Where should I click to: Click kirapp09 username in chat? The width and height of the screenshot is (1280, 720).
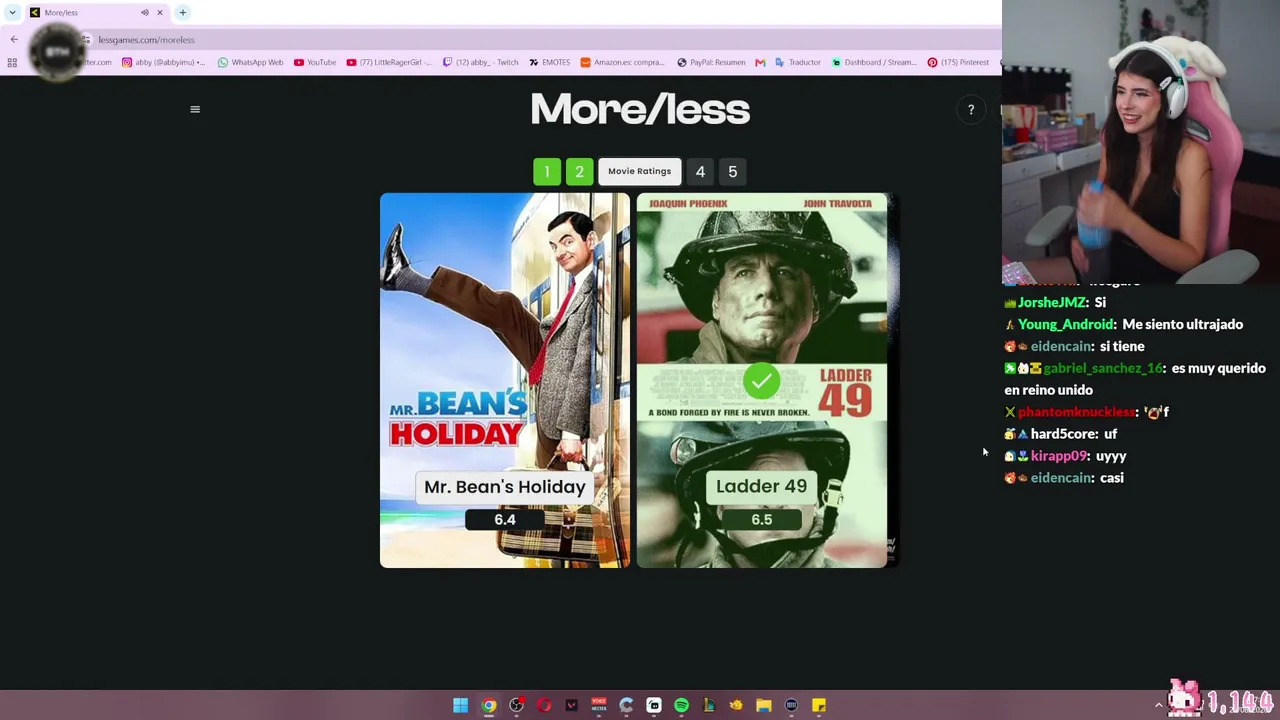[1059, 456]
